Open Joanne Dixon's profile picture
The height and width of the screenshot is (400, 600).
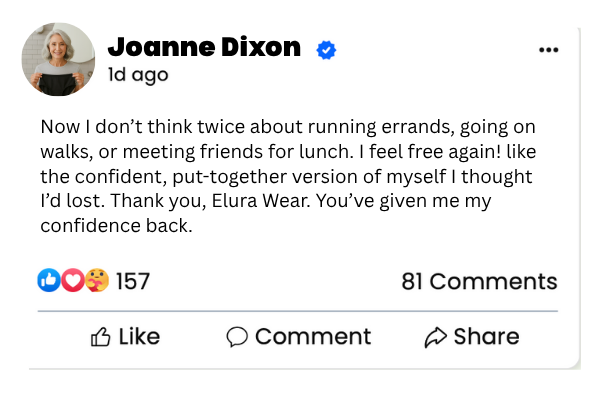(58, 59)
